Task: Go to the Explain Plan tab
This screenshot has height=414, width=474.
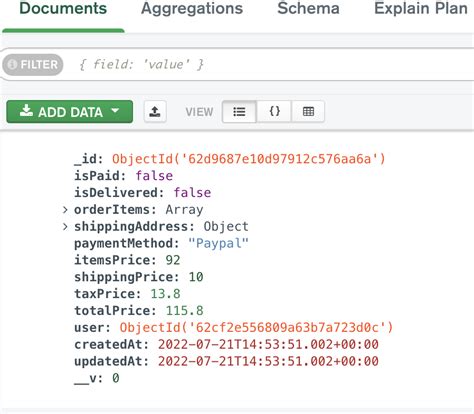Action: 421,9
